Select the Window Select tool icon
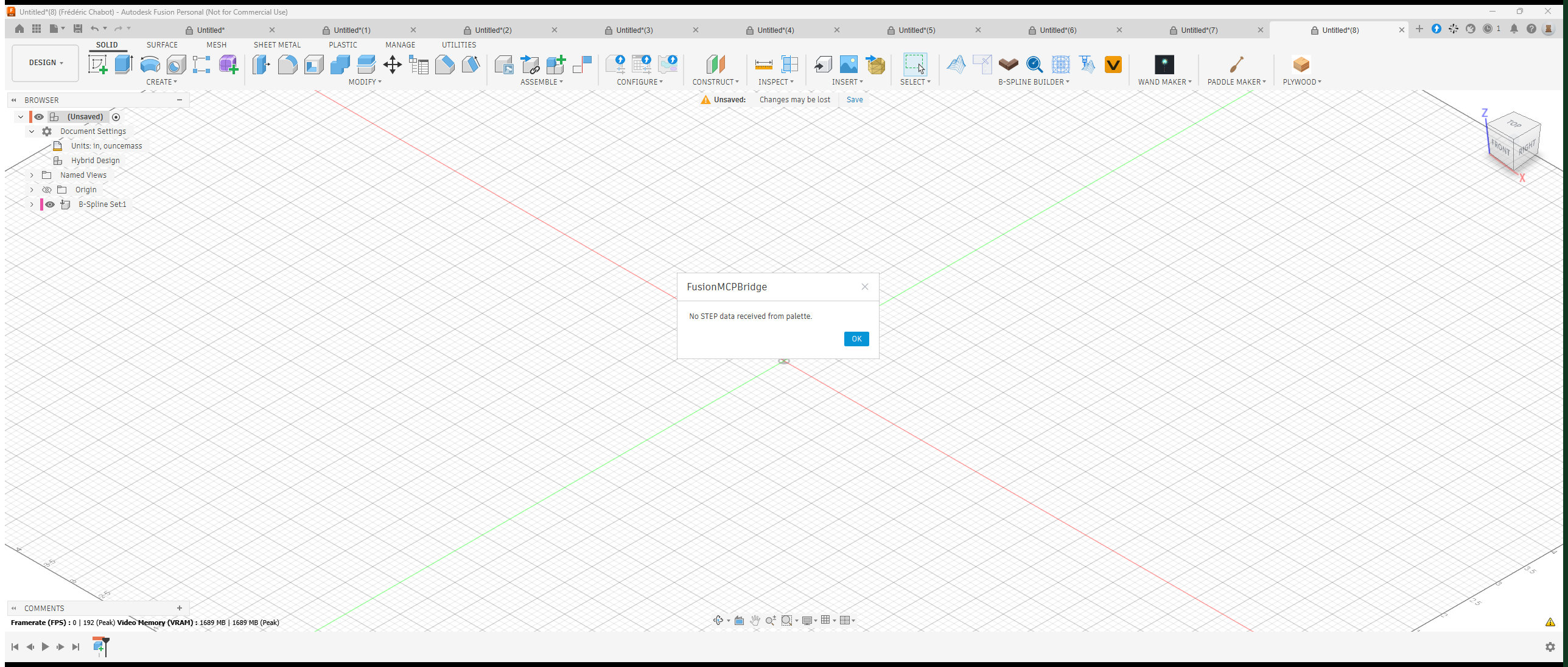This screenshot has height=667, width=1568. pos(915,65)
